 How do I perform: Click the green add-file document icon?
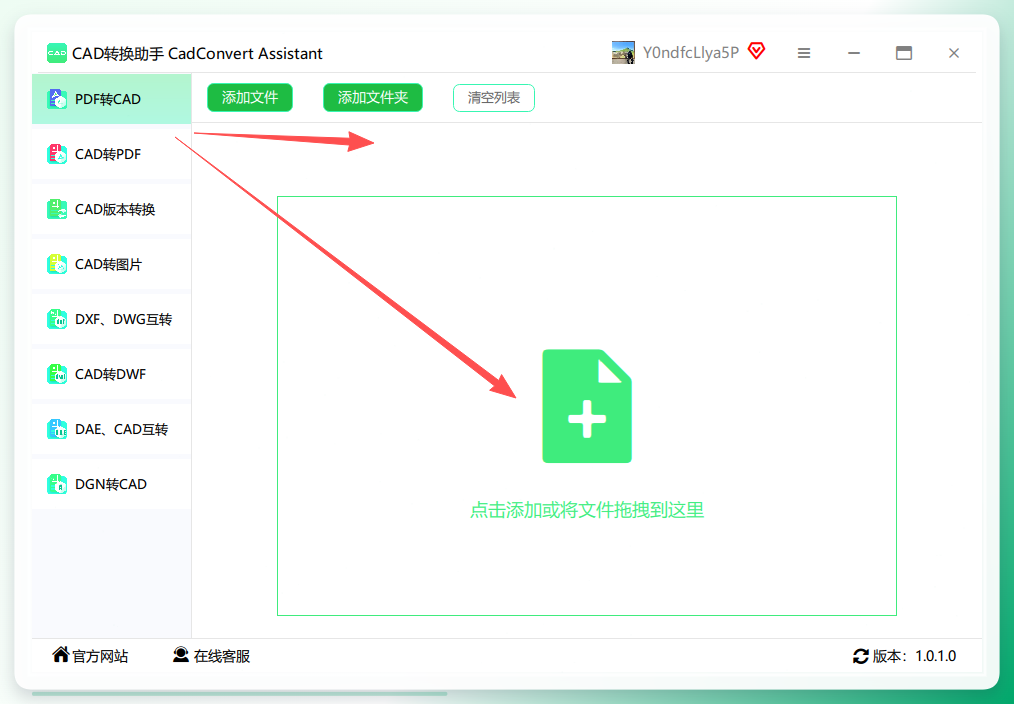click(587, 406)
